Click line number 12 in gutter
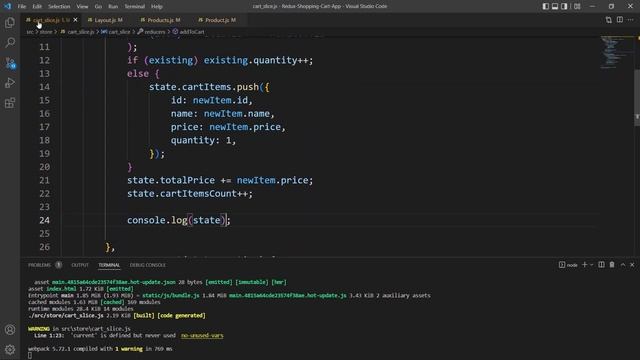The image size is (640, 360). 44,60
